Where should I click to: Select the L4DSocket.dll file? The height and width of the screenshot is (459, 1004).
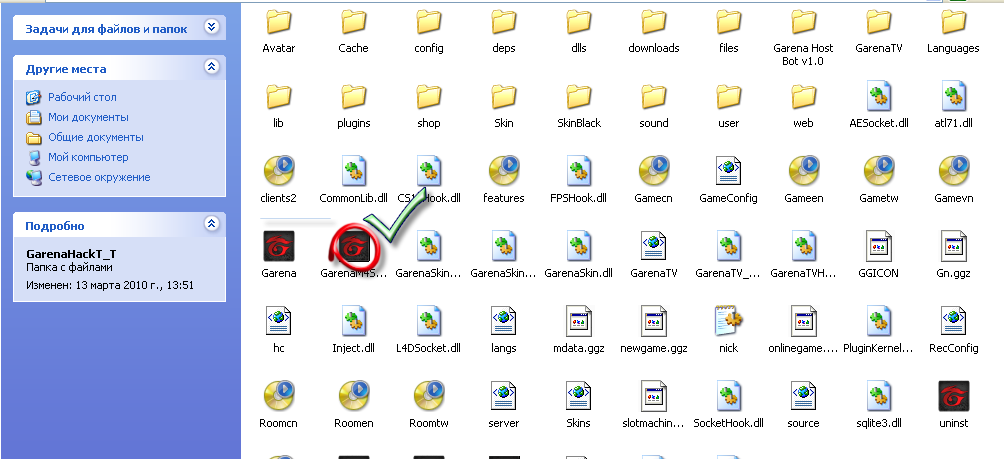[429, 321]
